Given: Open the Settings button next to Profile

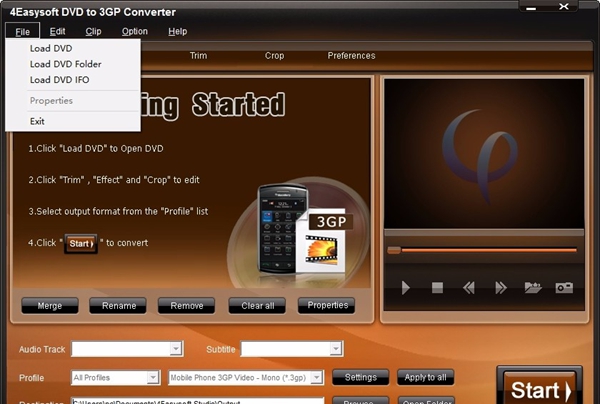Looking at the screenshot, I should click(x=360, y=377).
